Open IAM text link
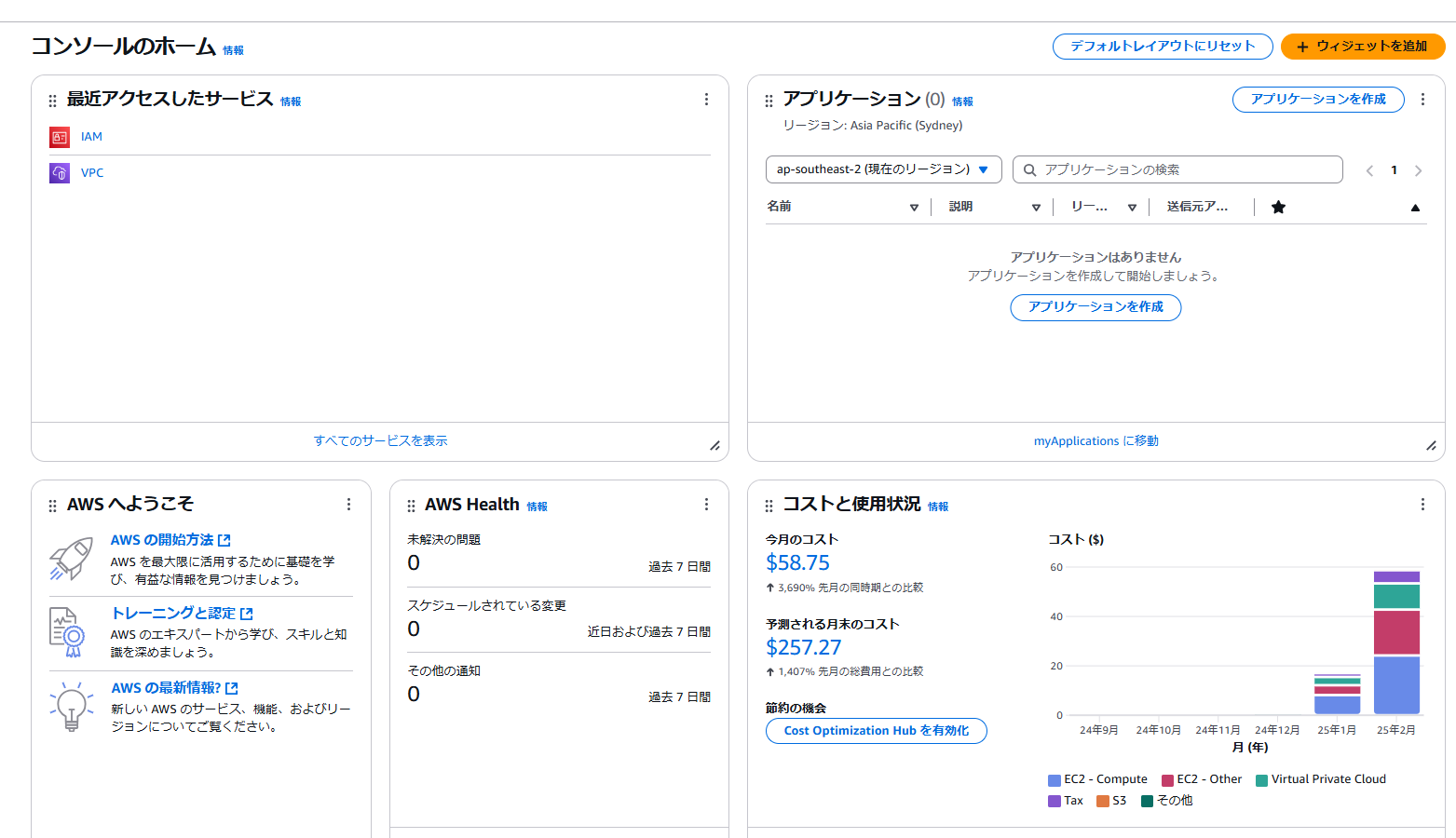This screenshot has width=1456, height=838. (x=91, y=137)
